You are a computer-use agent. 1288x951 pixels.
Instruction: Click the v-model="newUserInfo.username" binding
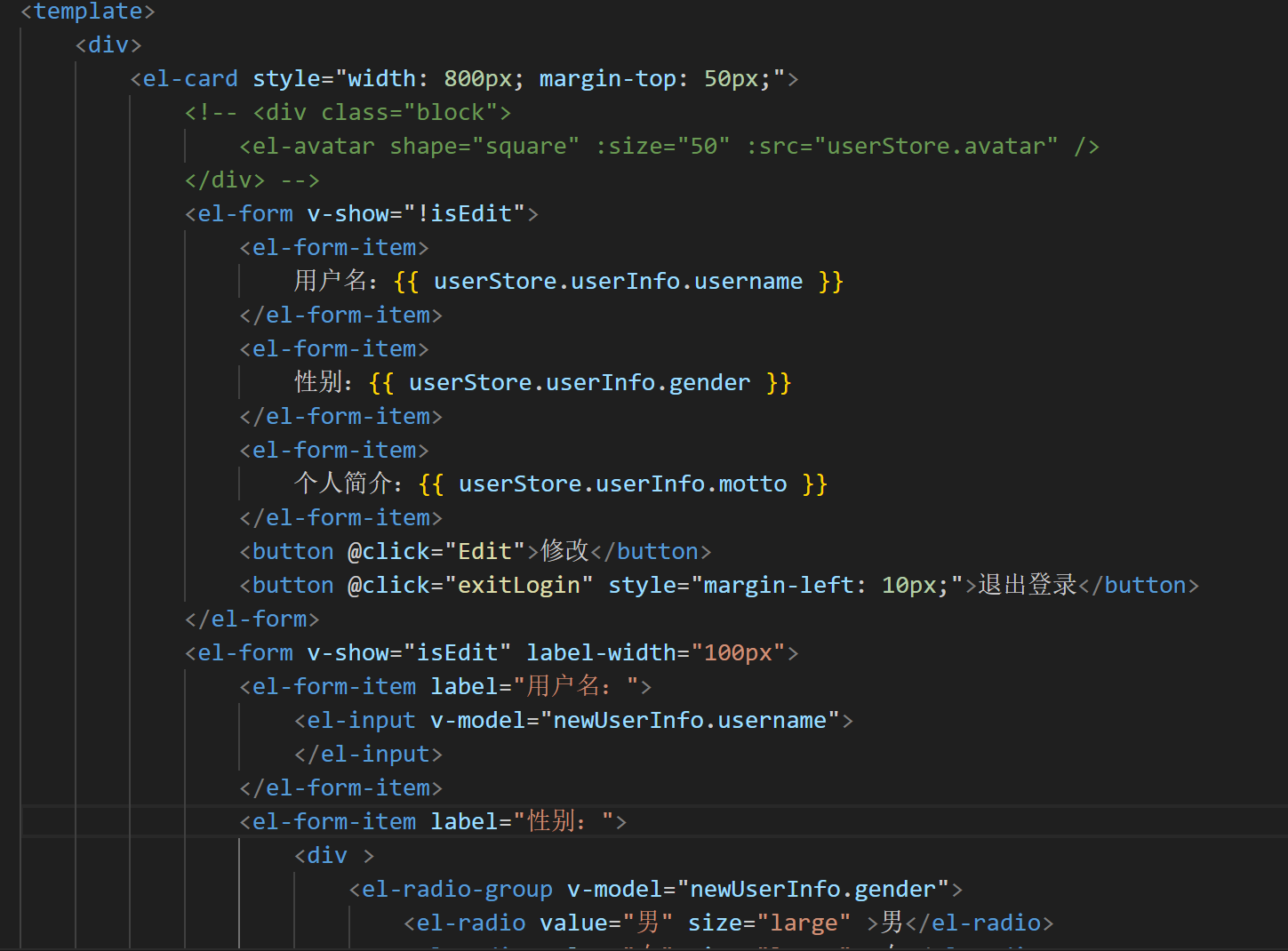click(x=636, y=721)
